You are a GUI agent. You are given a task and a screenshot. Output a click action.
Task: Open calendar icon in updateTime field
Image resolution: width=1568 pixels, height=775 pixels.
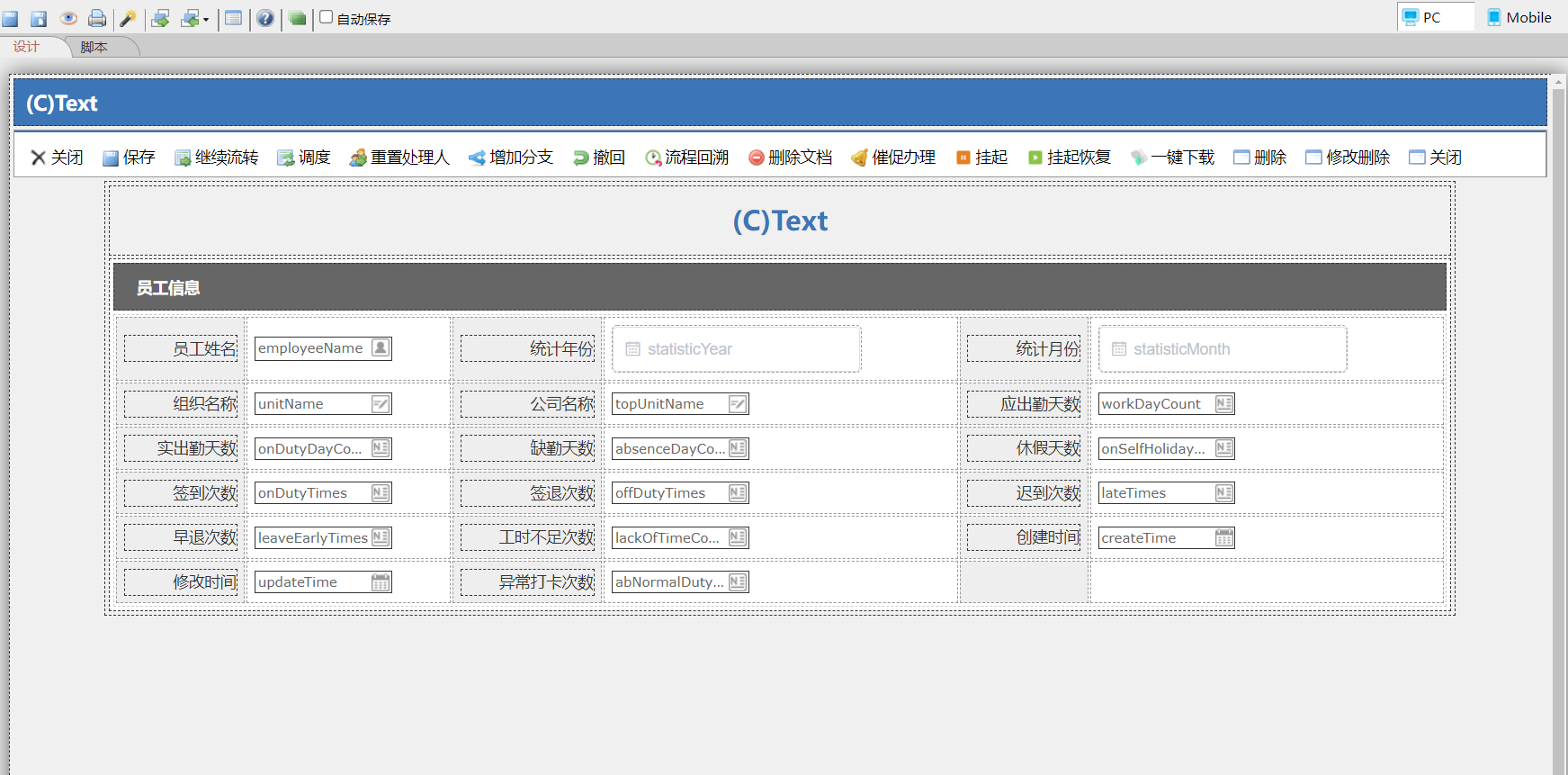pos(381,582)
